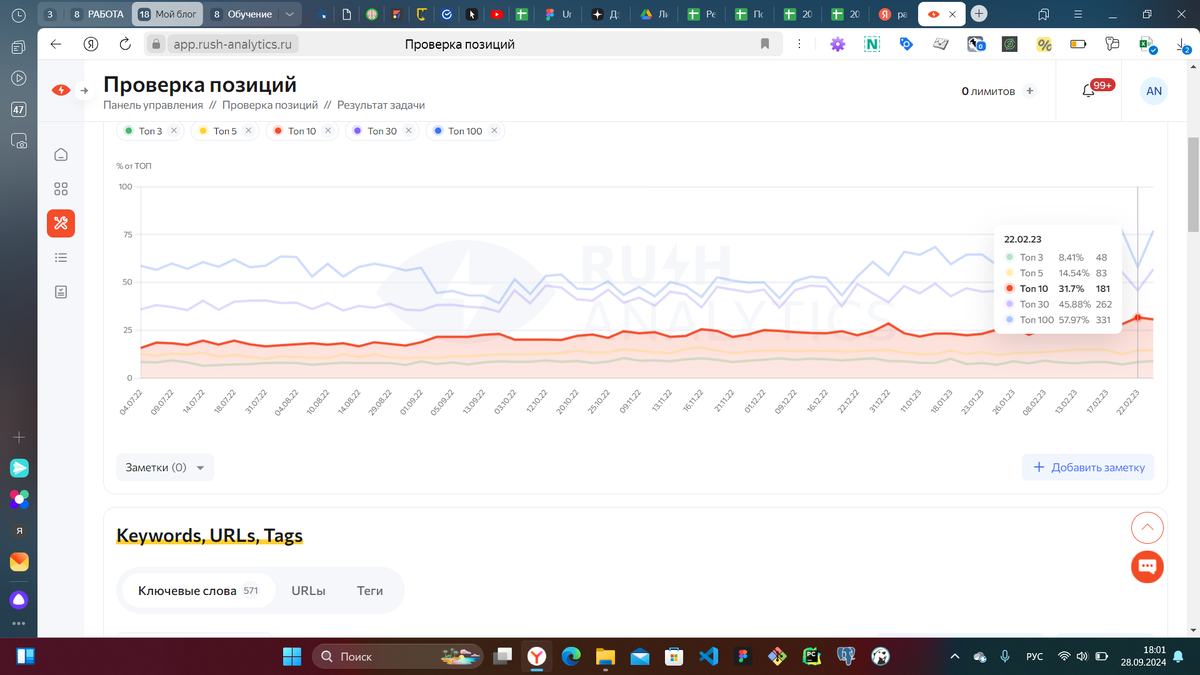Toggle the Топ 30 legend chip
The width and height of the screenshot is (1200, 675).
tap(378, 130)
